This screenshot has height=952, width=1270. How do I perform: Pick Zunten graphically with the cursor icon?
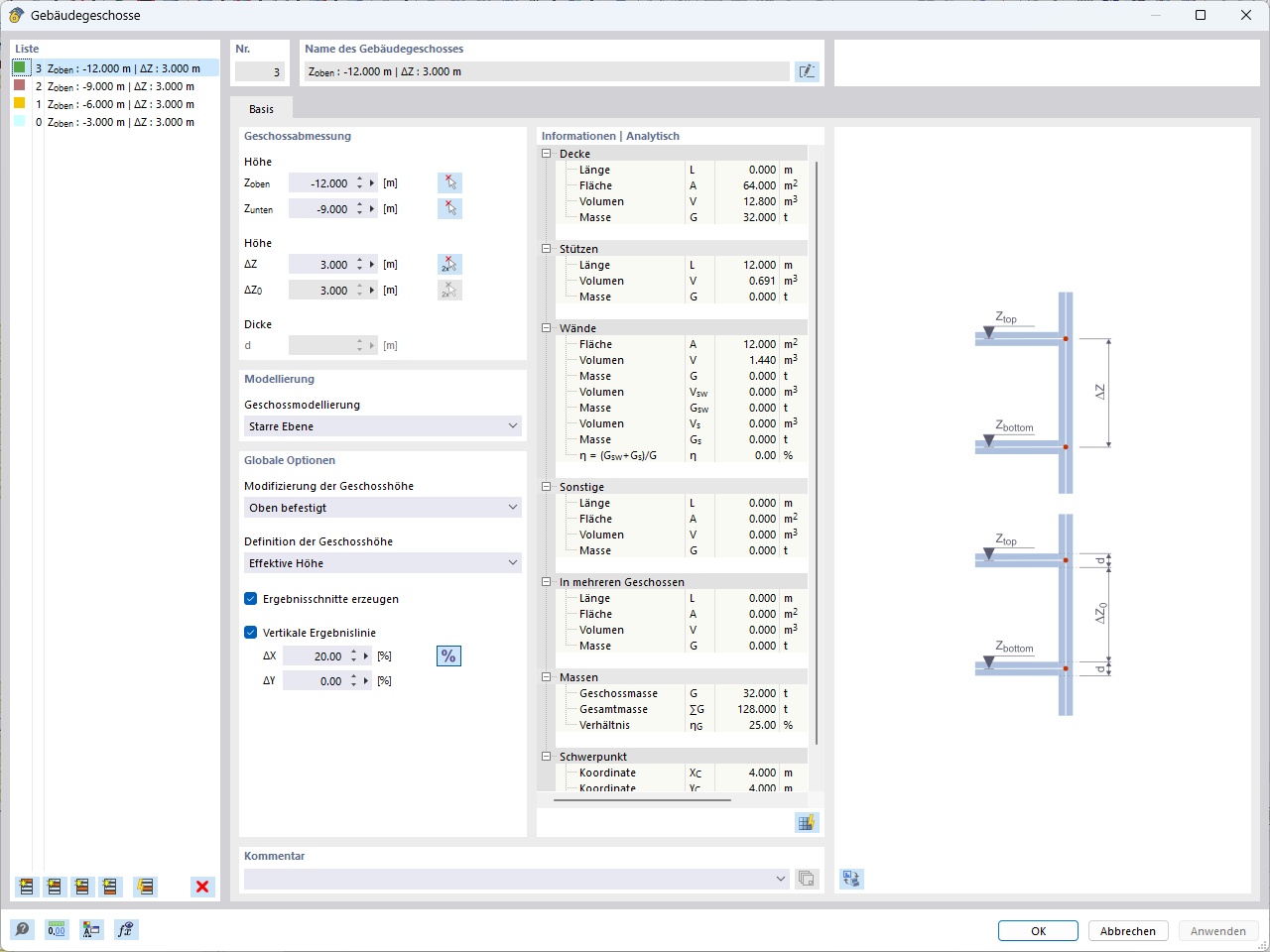point(449,208)
